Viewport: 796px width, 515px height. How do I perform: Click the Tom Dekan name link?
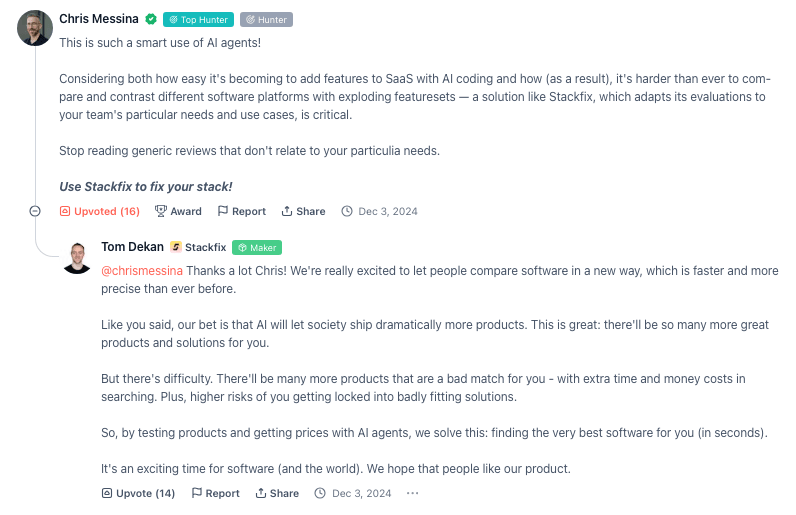132,247
